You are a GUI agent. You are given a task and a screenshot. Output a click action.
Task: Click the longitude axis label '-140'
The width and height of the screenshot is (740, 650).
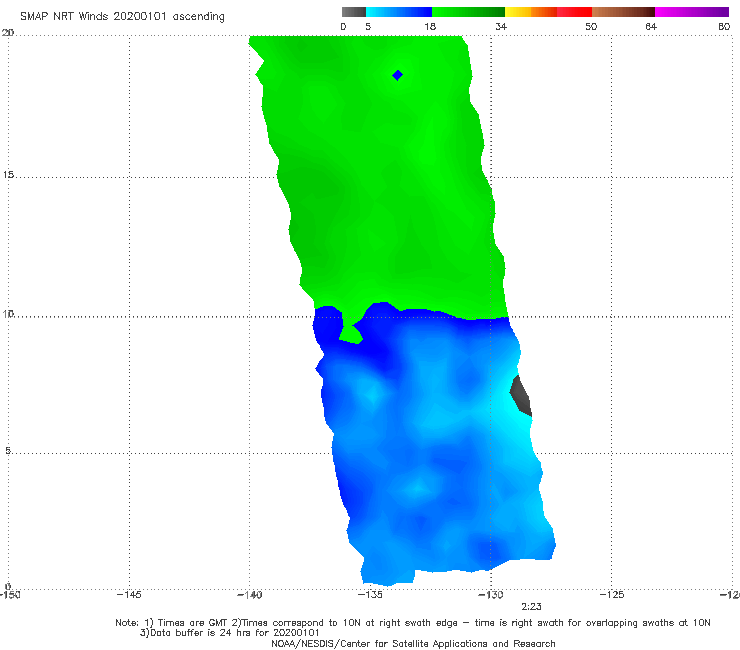pyautogui.click(x=249, y=594)
